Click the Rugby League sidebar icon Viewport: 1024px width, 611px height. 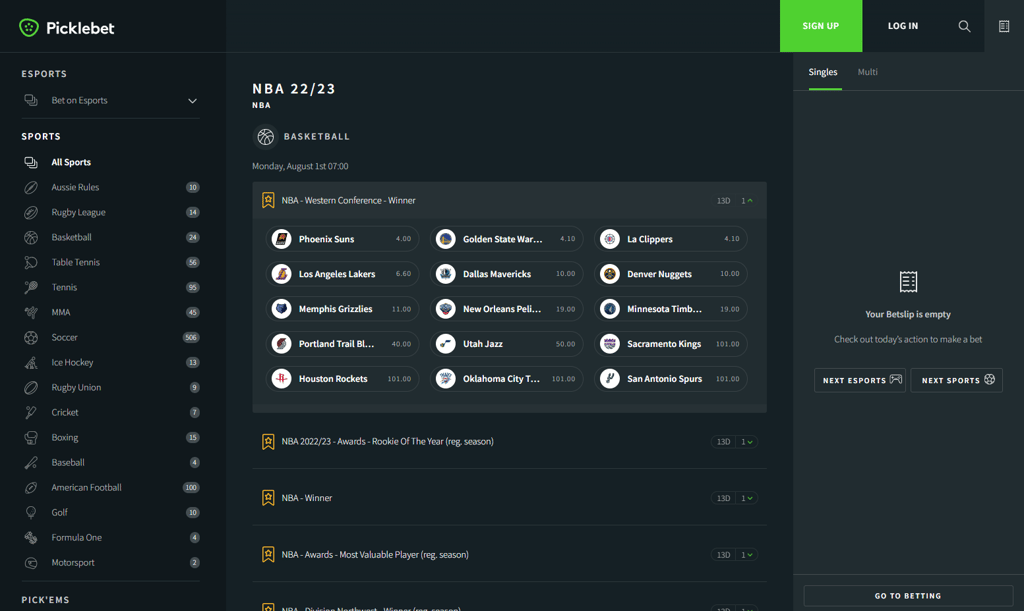tap(31, 212)
